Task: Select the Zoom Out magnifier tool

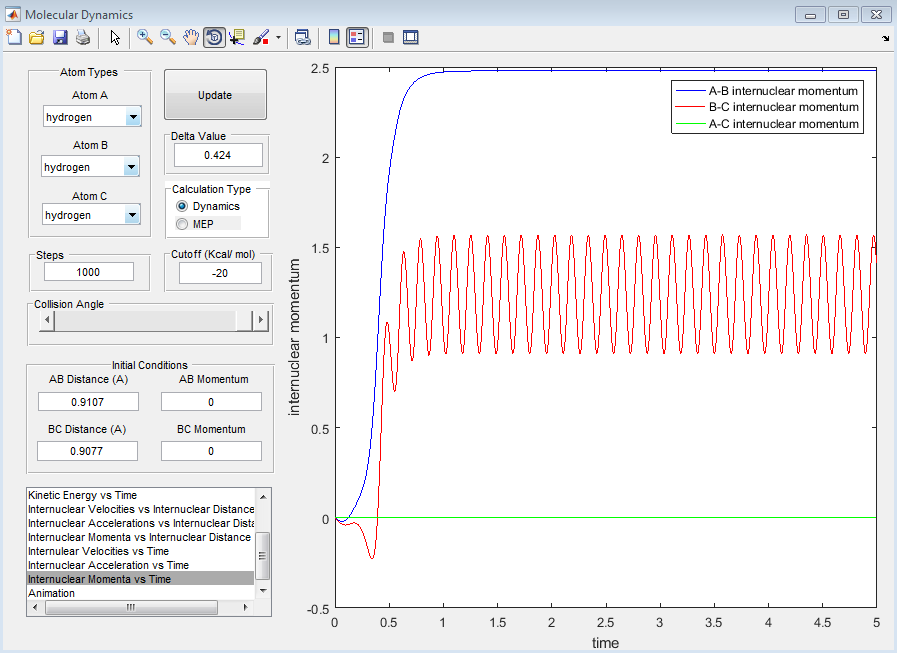Action: [x=168, y=37]
